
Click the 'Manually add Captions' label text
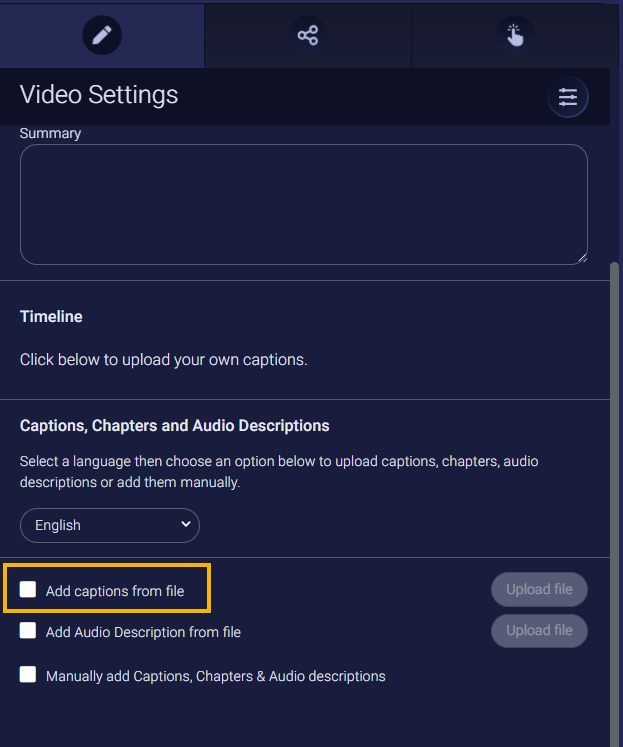click(x=215, y=676)
